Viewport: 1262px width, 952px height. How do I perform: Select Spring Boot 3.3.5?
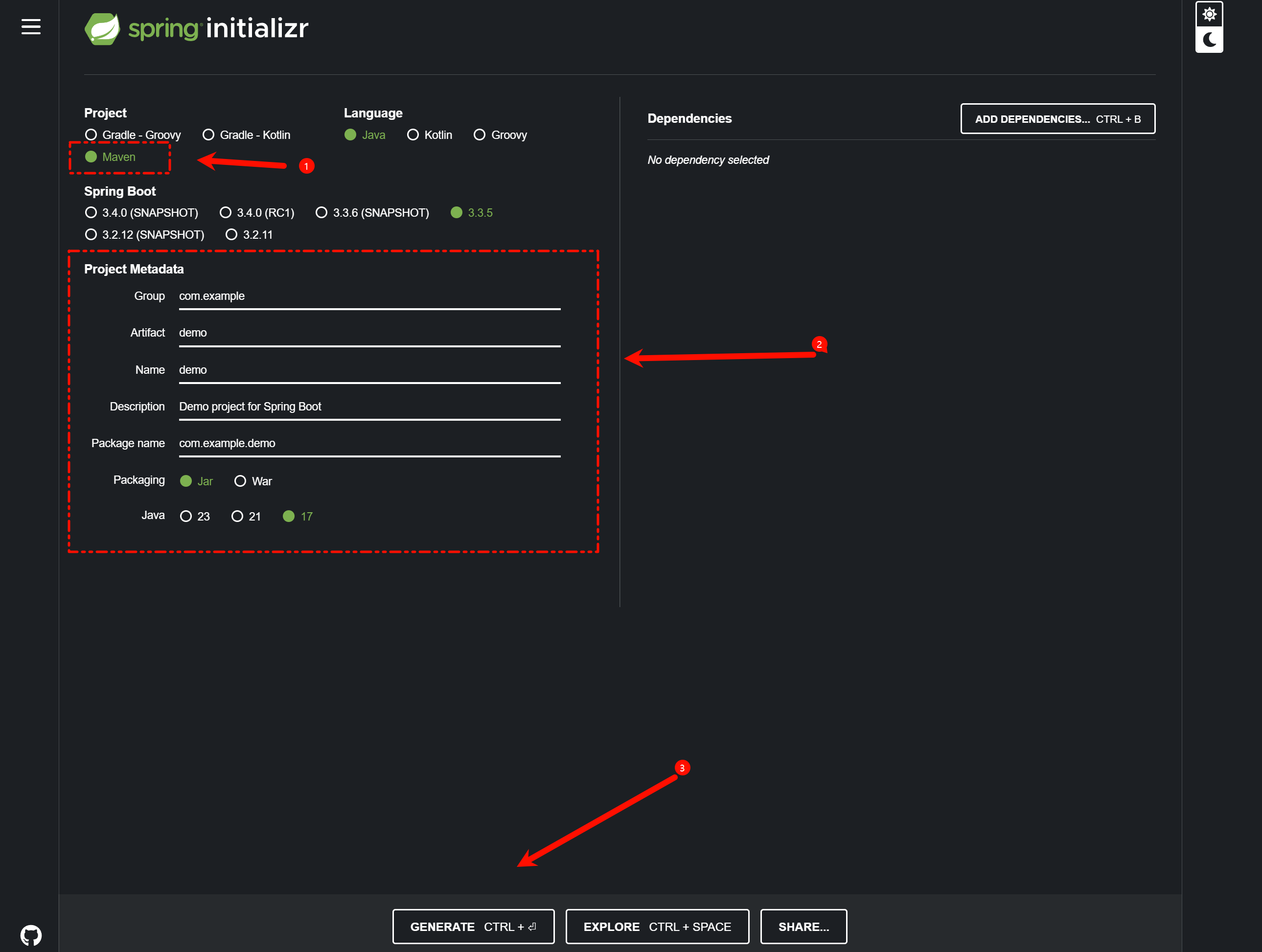point(472,213)
